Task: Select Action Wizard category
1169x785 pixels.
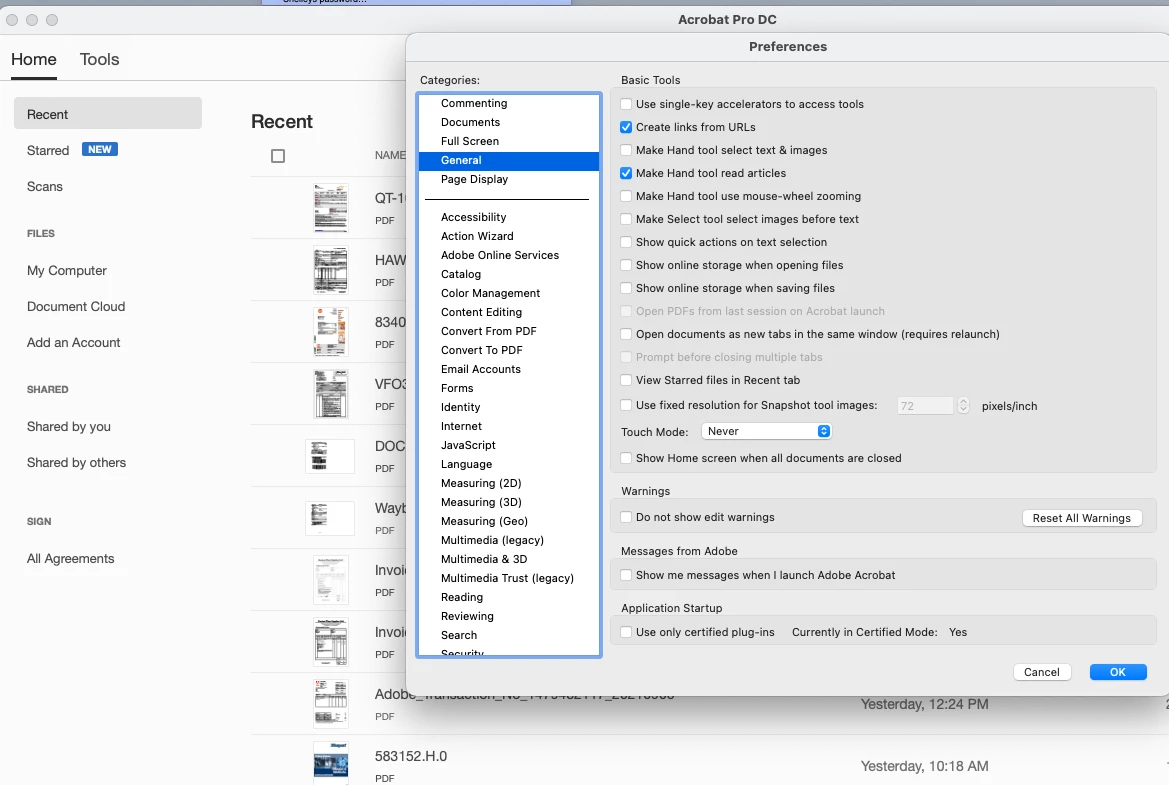Action: tap(509, 236)
